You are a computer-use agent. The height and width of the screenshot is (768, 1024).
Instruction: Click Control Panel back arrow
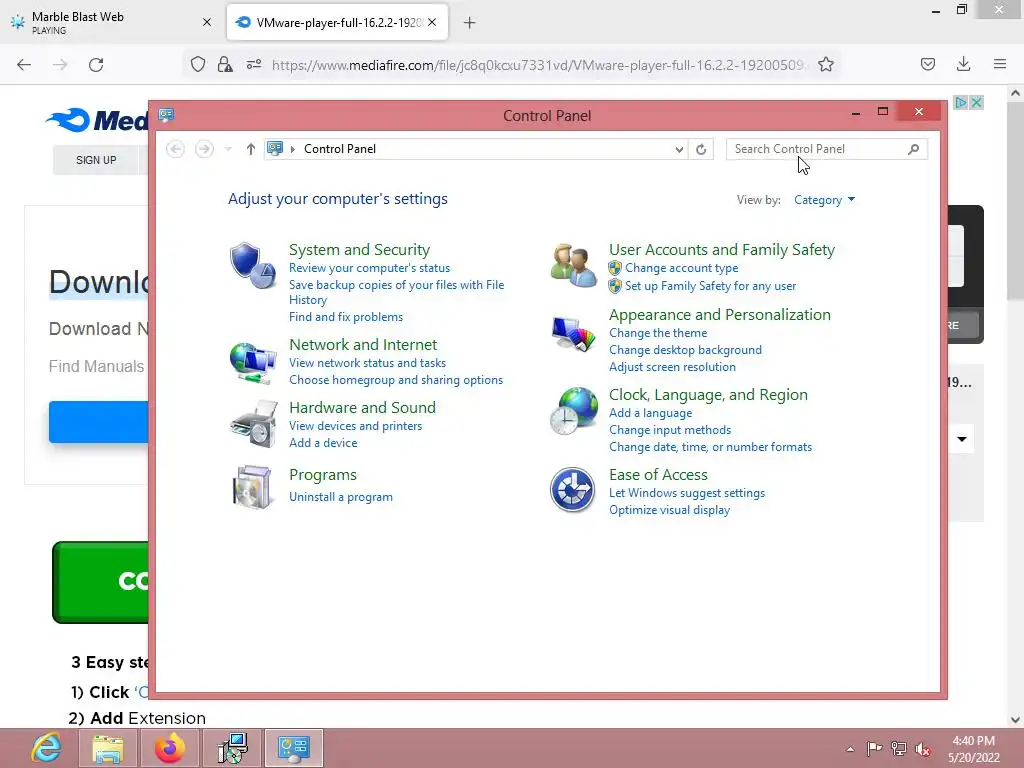pyautogui.click(x=175, y=149)
